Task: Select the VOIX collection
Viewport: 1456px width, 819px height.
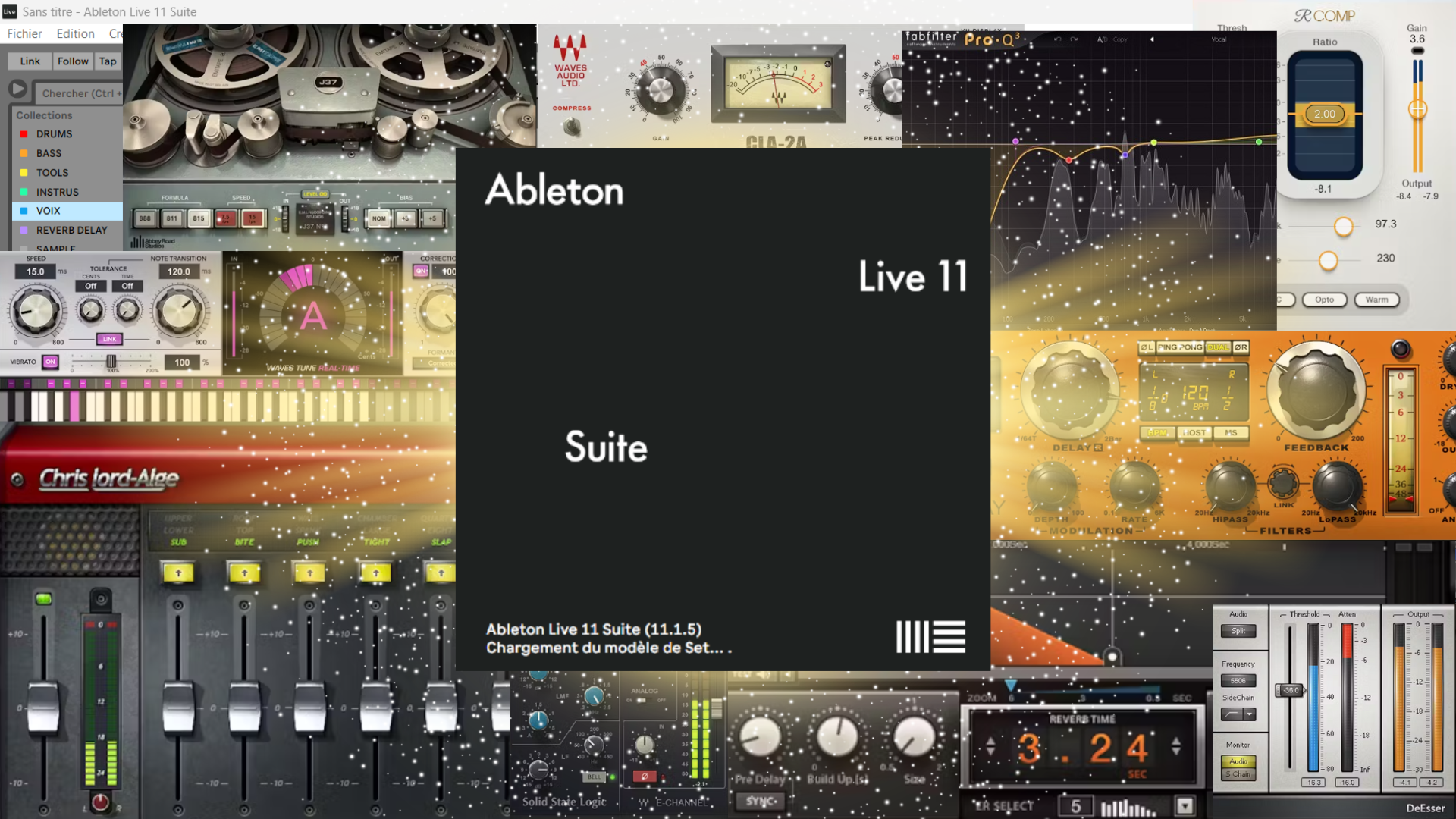Action: [68, 211]
